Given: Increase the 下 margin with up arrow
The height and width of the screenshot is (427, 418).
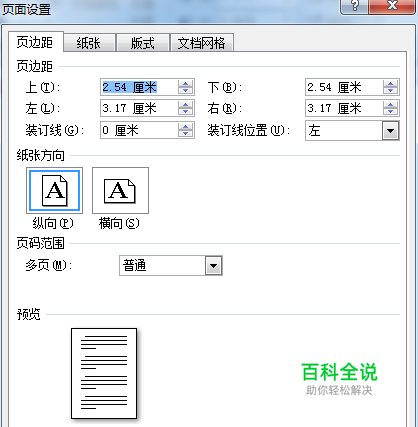Looking at the screenshot, I should (x=390, y=83).
